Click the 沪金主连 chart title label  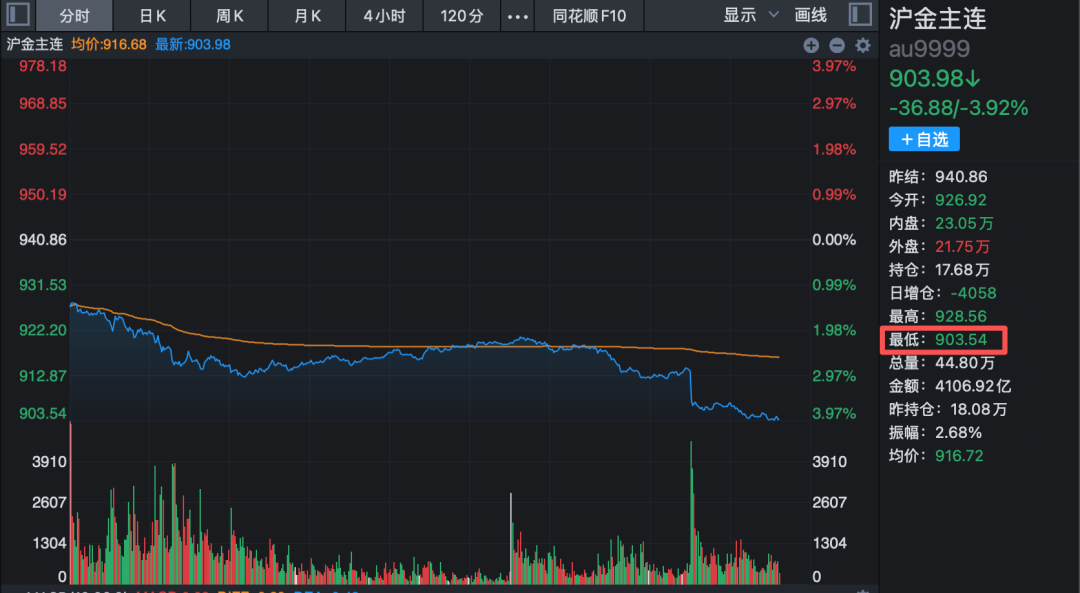pyautogui.click(x=34, y=45)
